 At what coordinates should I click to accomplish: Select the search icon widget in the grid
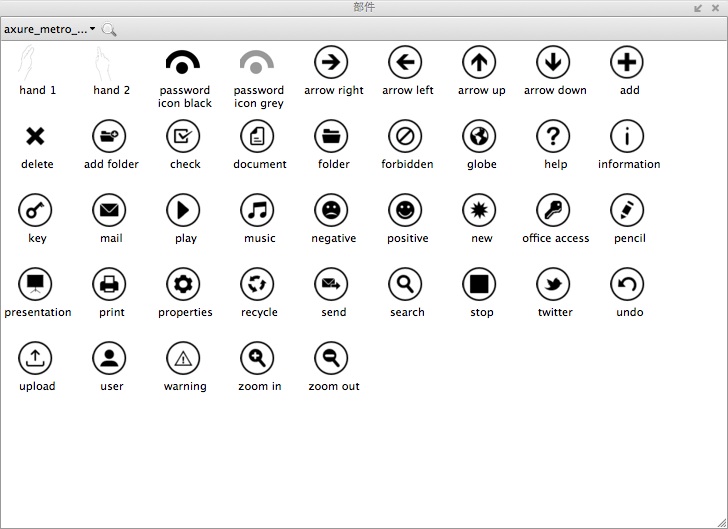coord(405,284)
